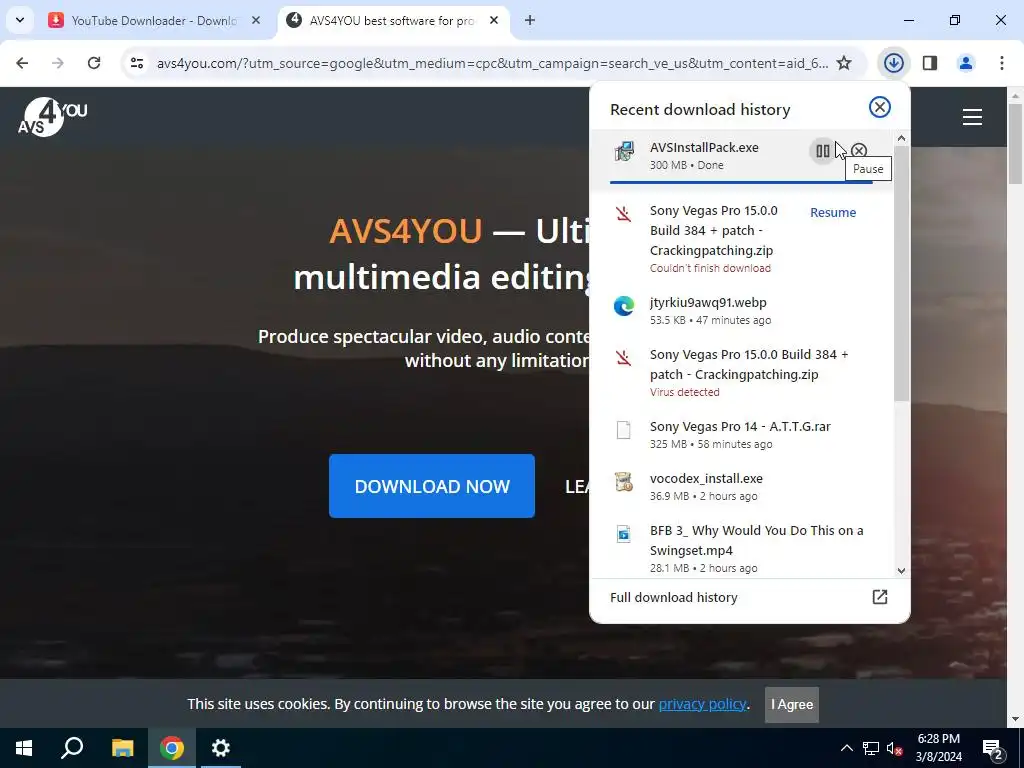Pause the AVSInstallPack.exe download

pos(822,152)
